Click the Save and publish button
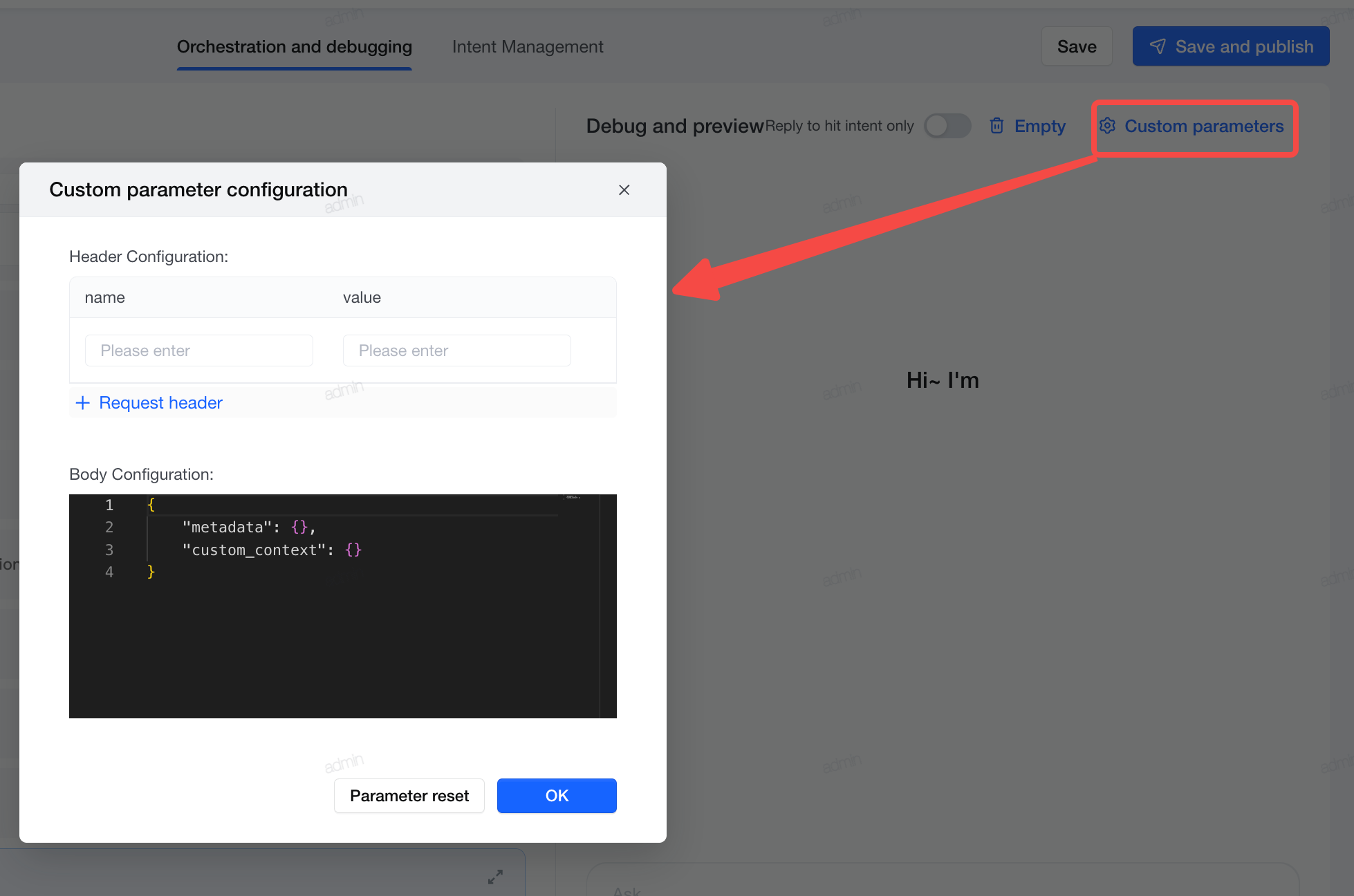Image resolution: width=1354 pixels, height=896 pixels. 1230,46
